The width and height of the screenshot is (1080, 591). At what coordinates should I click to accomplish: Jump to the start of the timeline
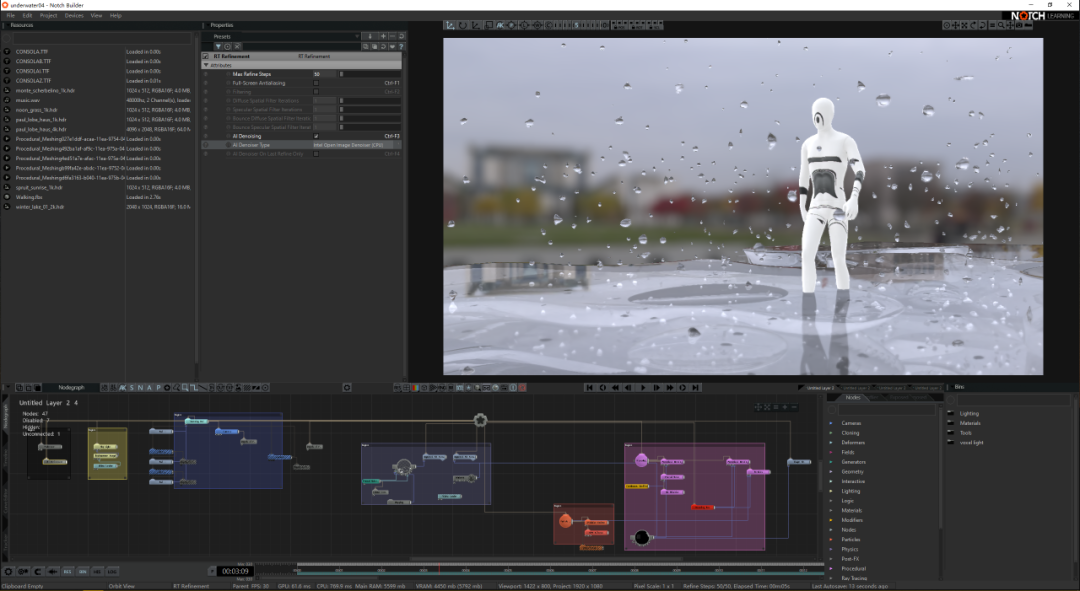coord(589,388)
